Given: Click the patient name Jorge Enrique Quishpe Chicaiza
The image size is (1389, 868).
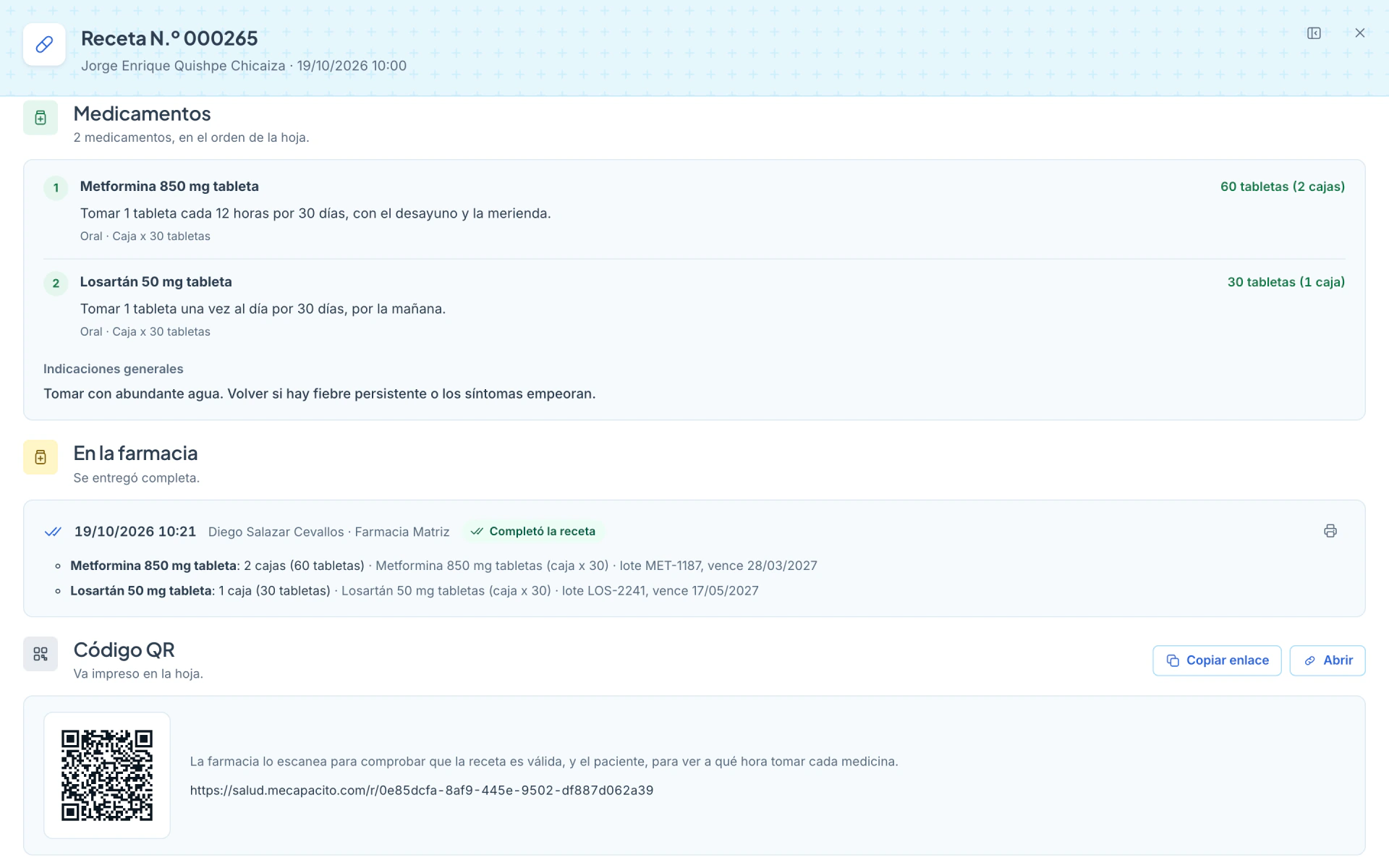Looking at the screenshot, I should coord(183,66).
